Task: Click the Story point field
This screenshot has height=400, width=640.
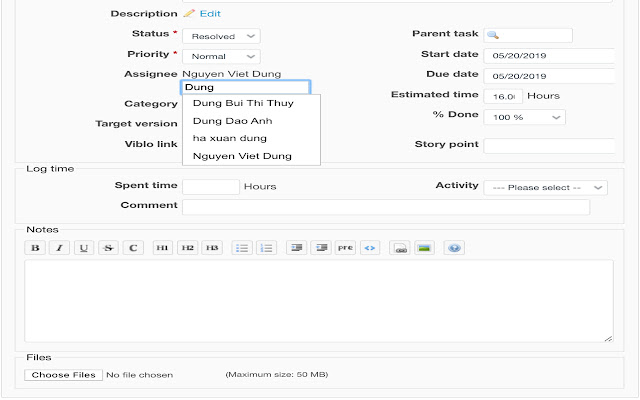Action: pyautogui.click(x=549, y=146)
